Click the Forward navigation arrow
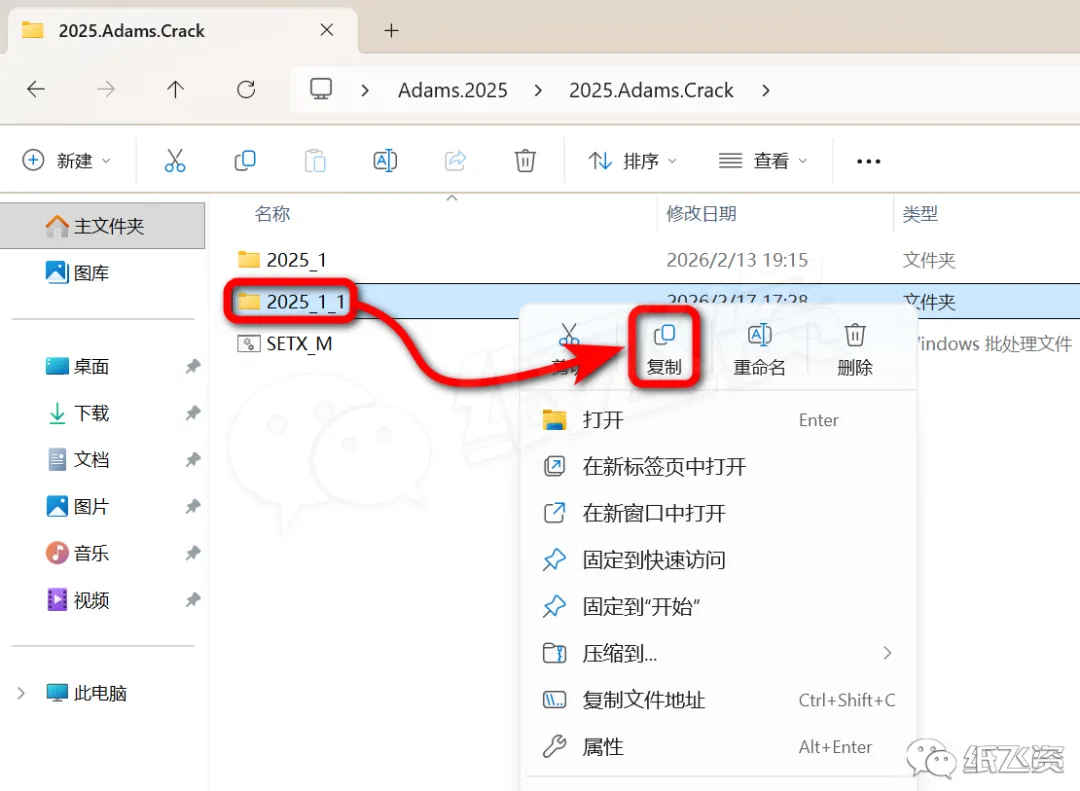Viewport: 1080px width, 791px height. pos(105,90)
